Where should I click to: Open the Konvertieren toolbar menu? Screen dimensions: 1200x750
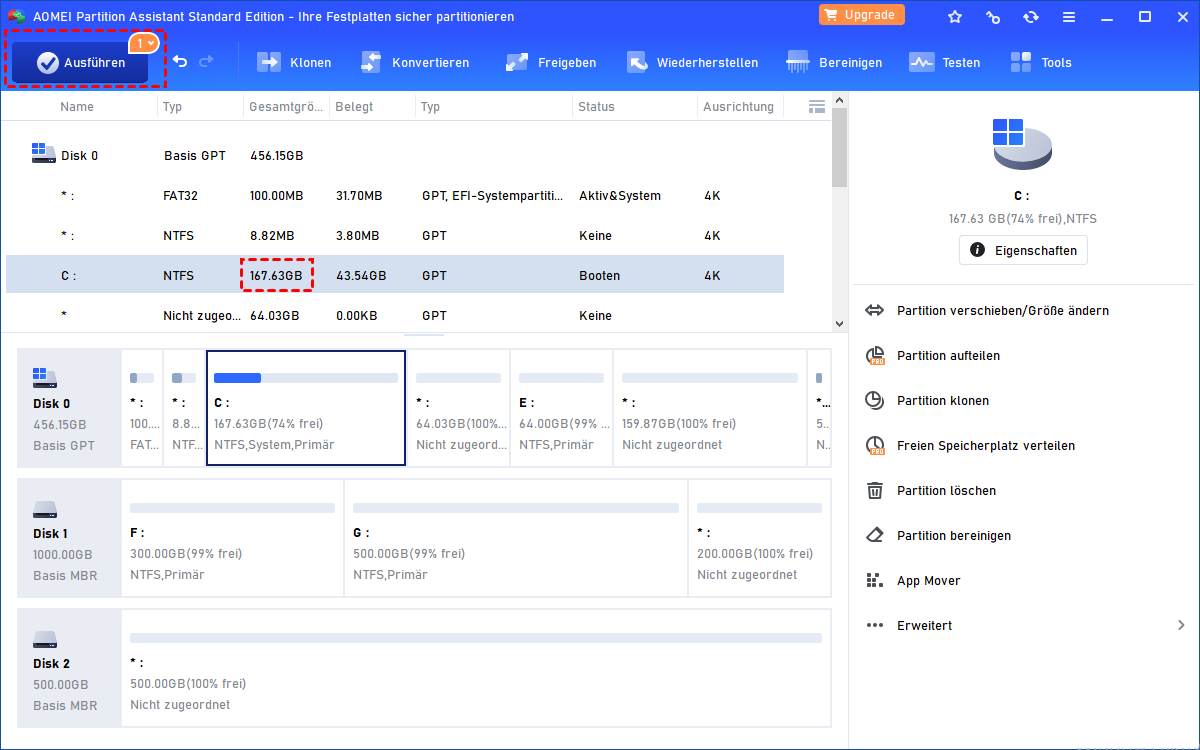click(414, 62)
